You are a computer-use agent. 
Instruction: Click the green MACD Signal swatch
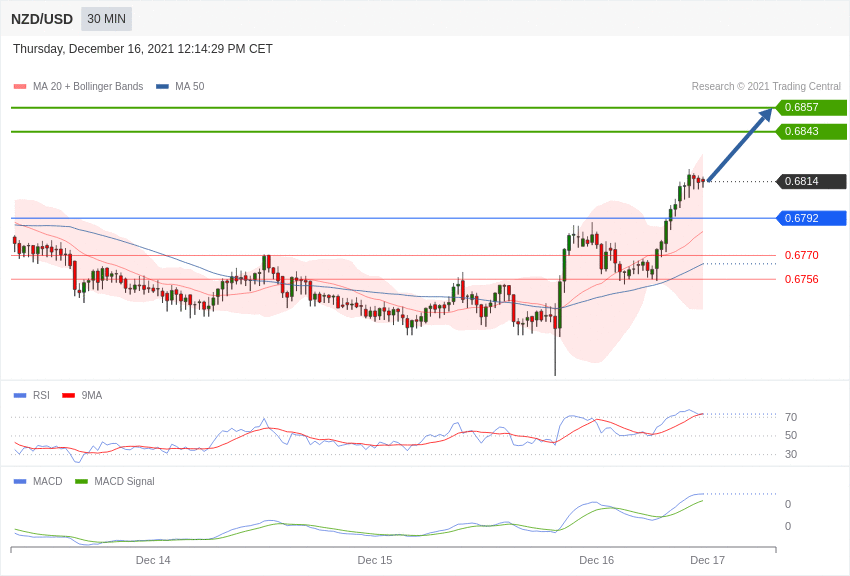tap(81, 481)
